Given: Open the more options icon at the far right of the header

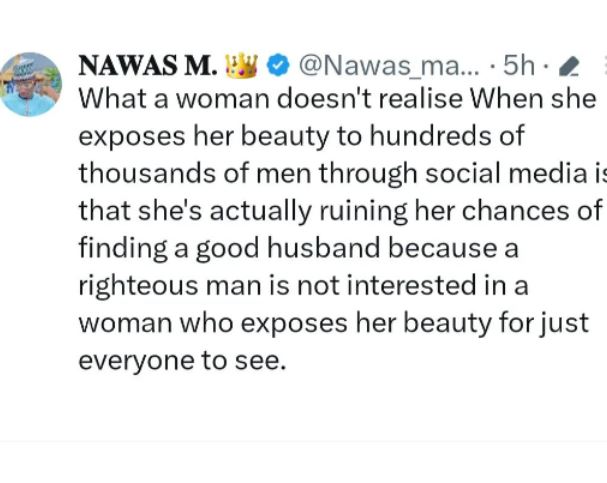Looking at the screenshot, I should [601, 66].
